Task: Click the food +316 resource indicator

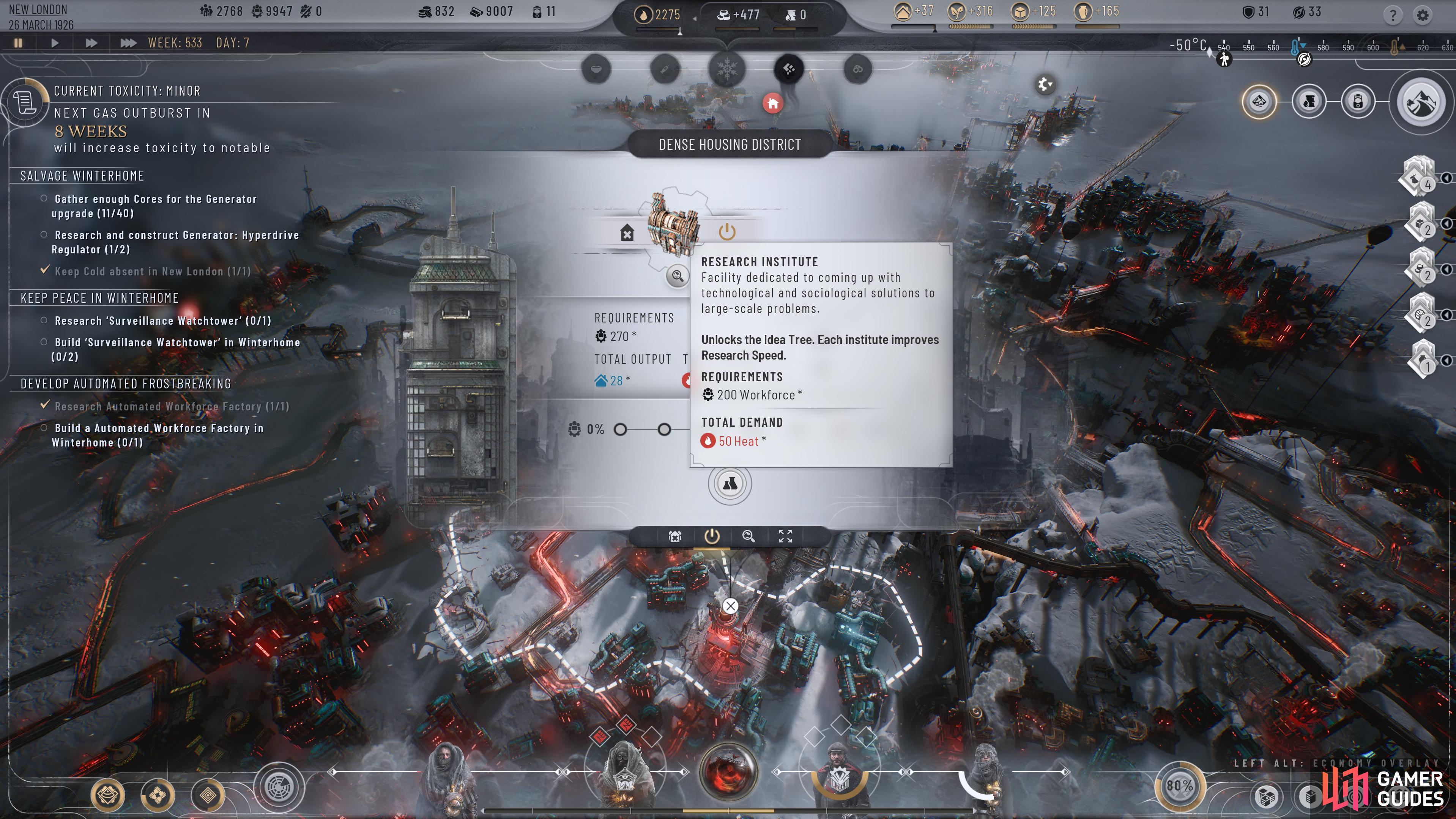Action: click(x=971, y=11)
